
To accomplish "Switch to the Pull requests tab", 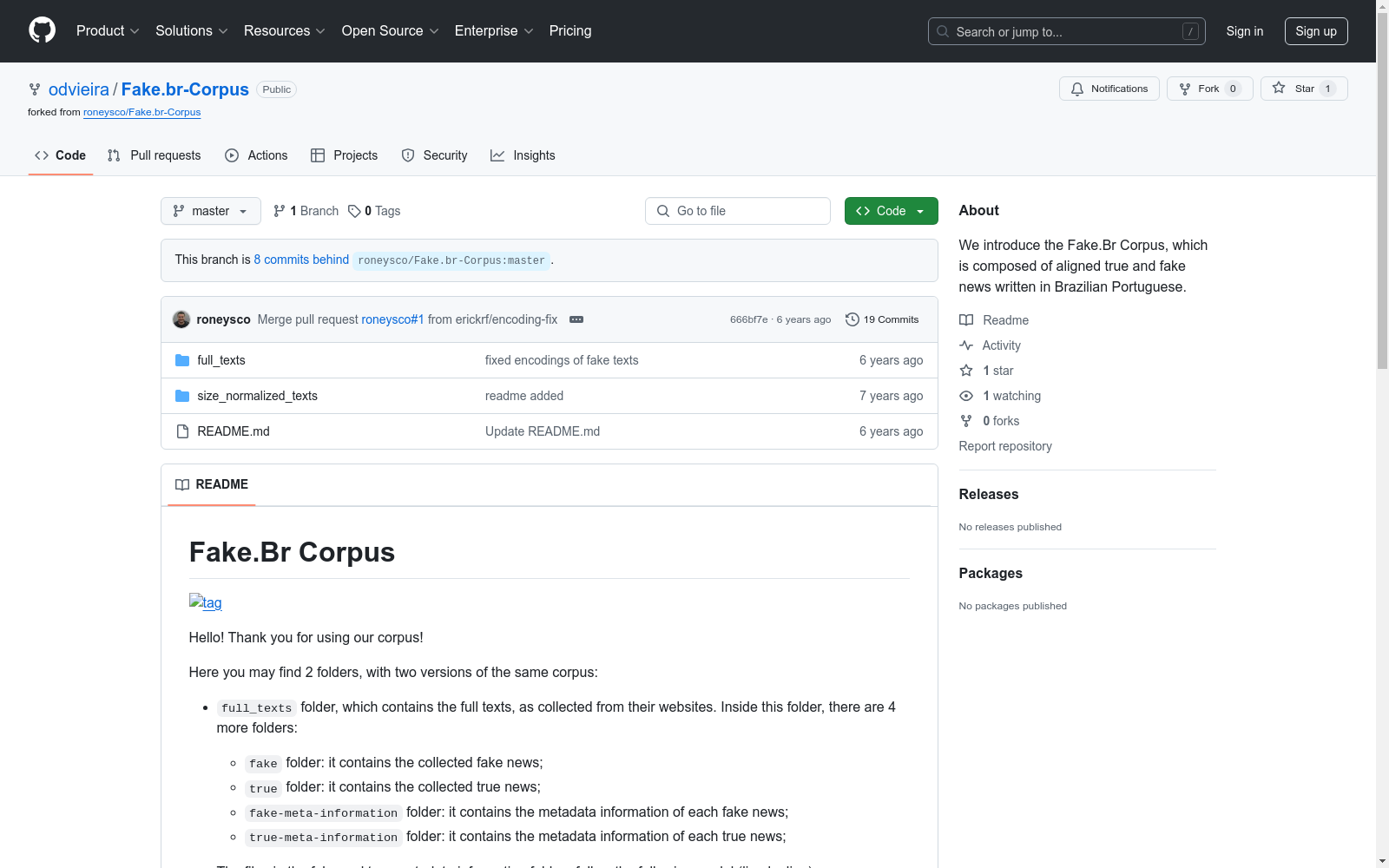I will [x=155, y=155].
